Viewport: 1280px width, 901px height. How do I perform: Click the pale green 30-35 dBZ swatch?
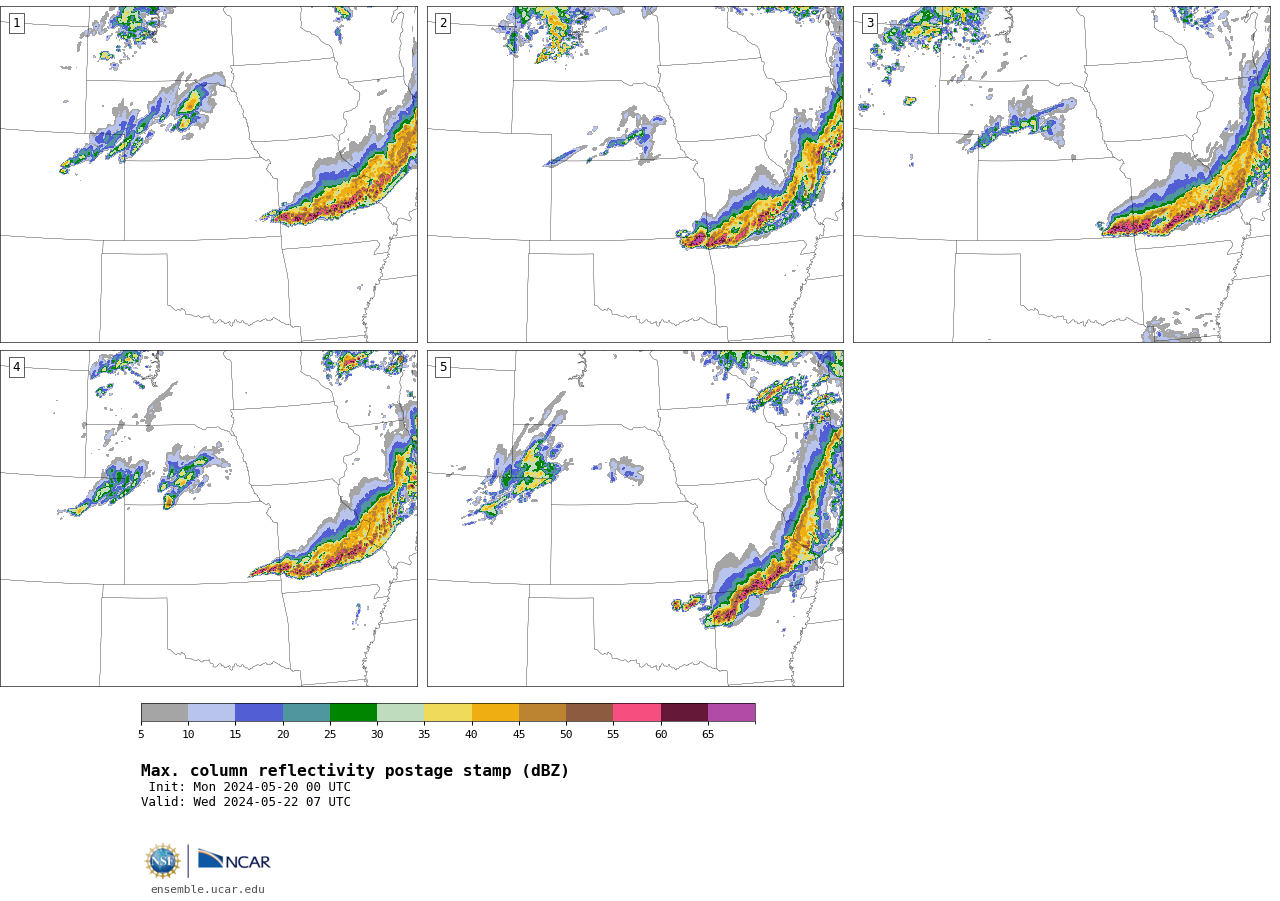401,713
